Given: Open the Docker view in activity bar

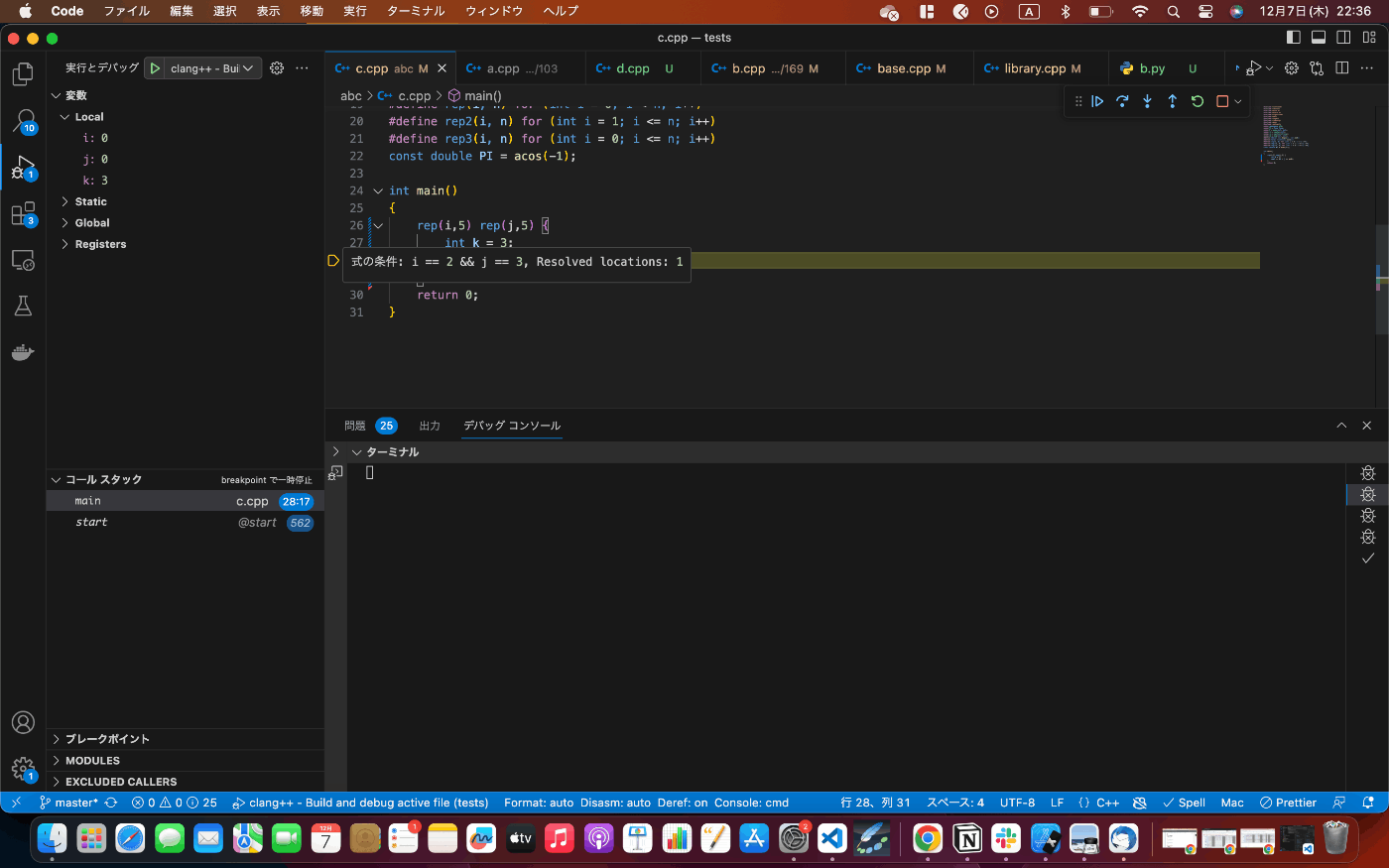Looking at the screenshot, I should 23,352.
